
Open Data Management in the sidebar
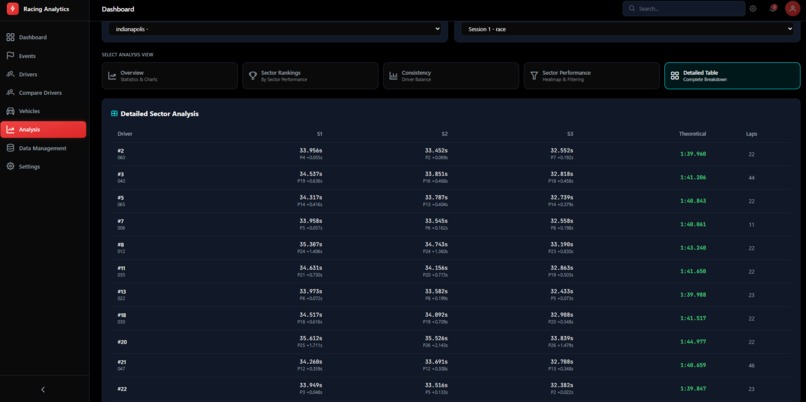point(43,148)
